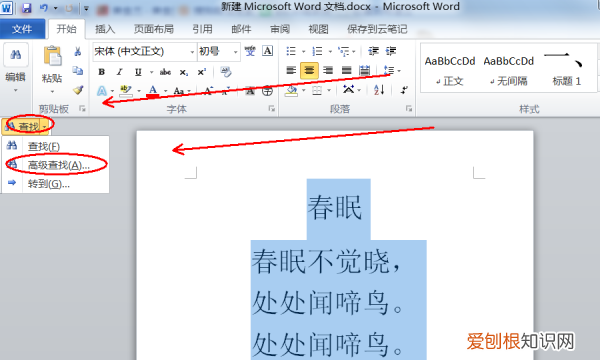Expand the 查找 button dropdown arrow
This screenshot has height=360, width=600.
(x=45, y=127)
